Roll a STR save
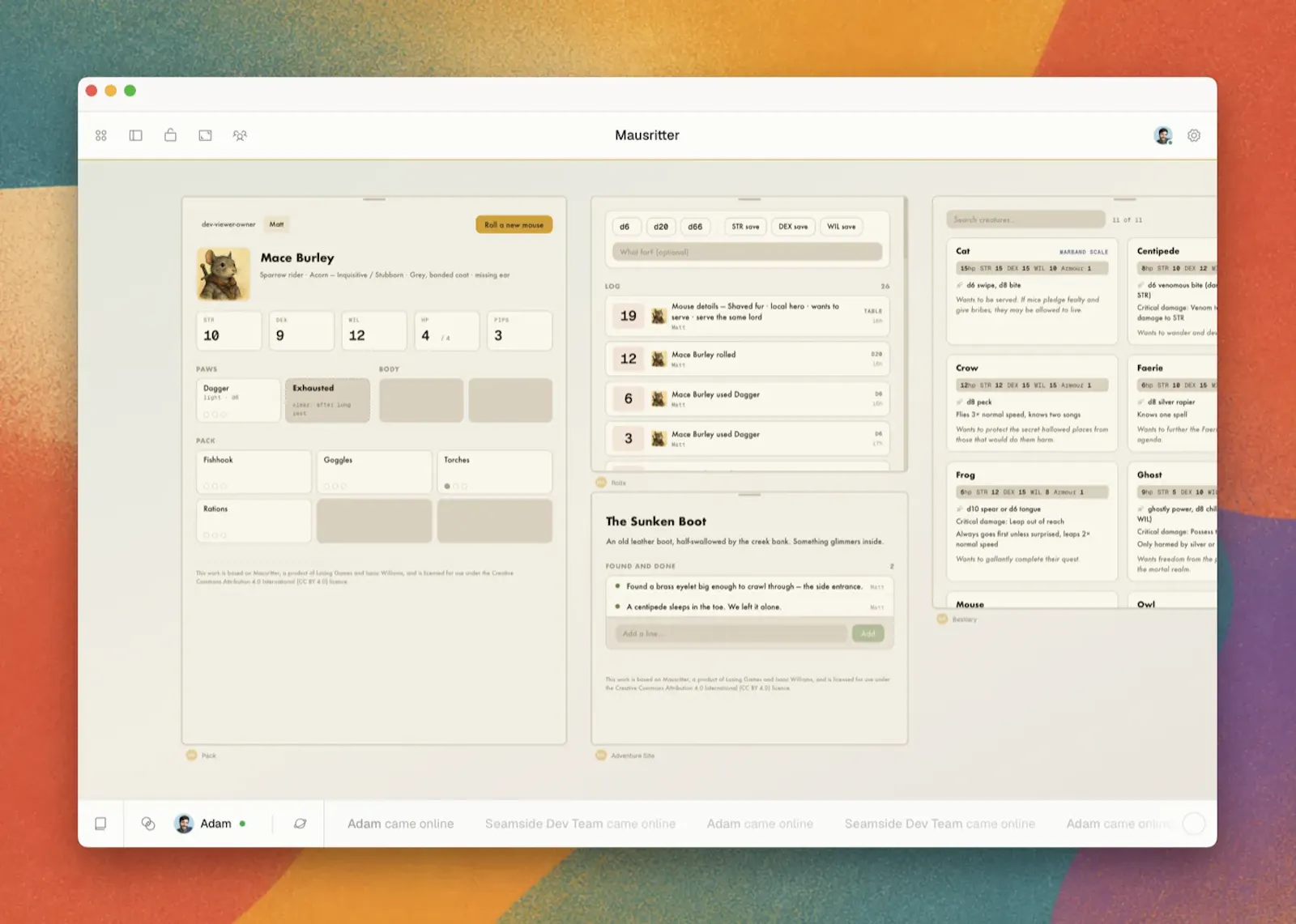The width and height of the screenshot is (1296, 924). coord(746,227)
